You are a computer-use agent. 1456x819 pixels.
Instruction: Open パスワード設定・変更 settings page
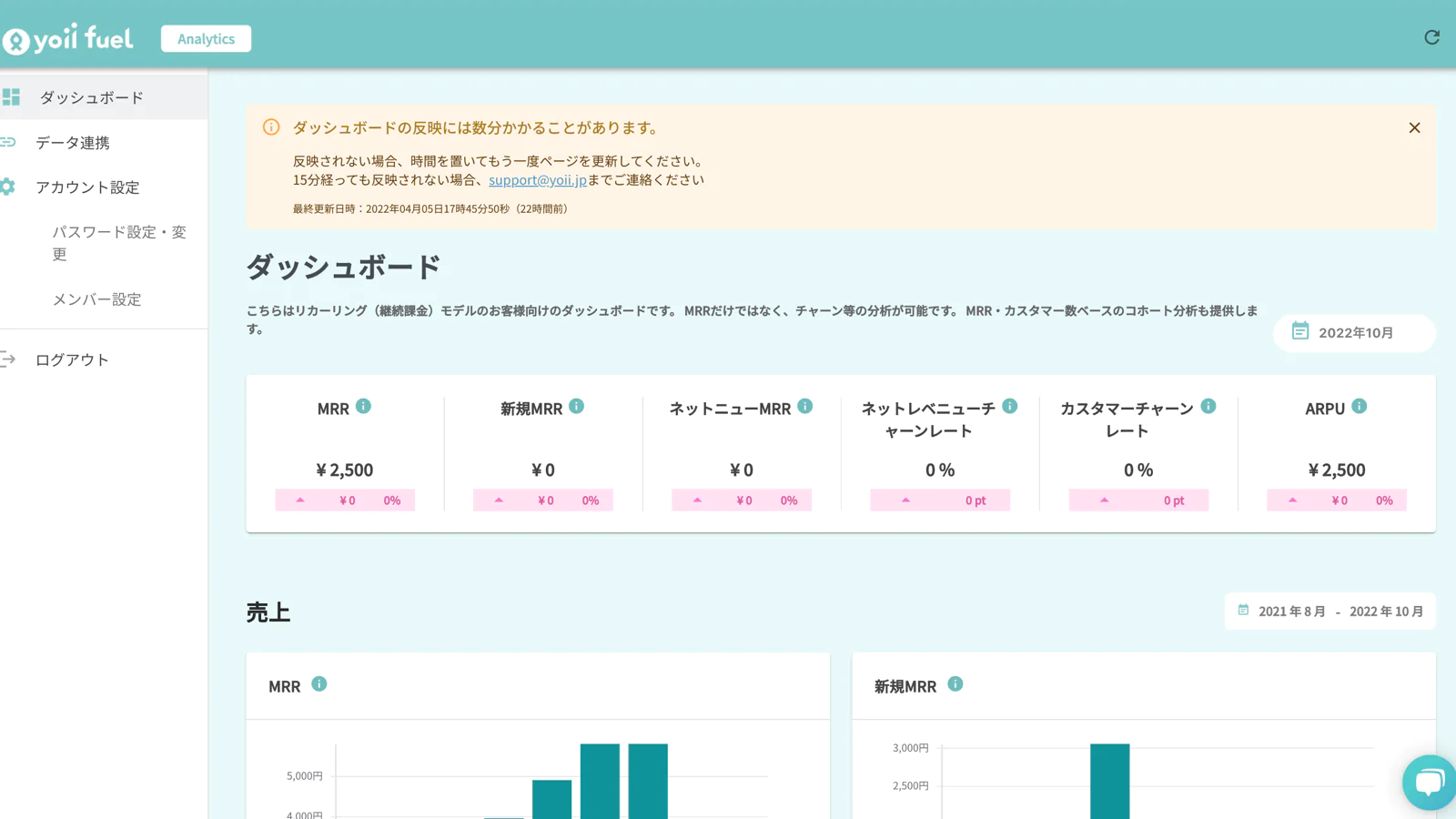[x=118, y=243]
